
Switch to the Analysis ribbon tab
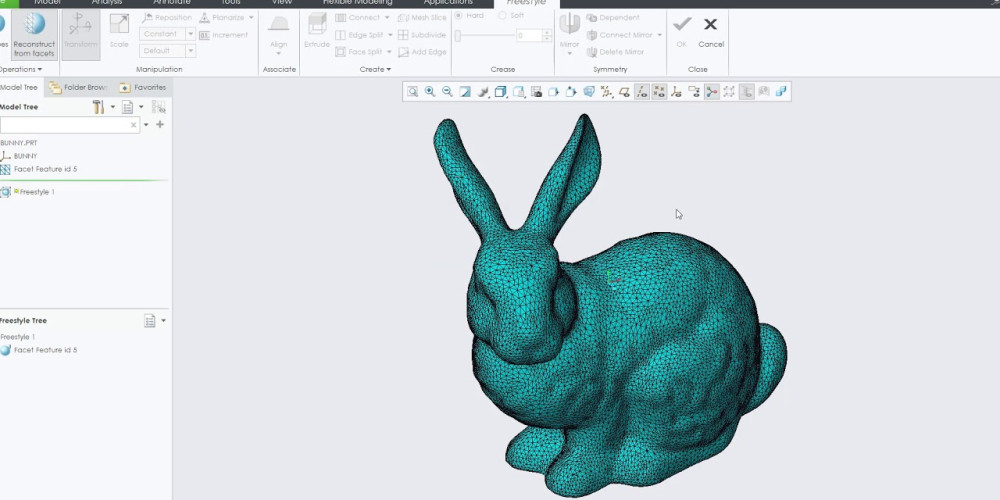(107, 3)
